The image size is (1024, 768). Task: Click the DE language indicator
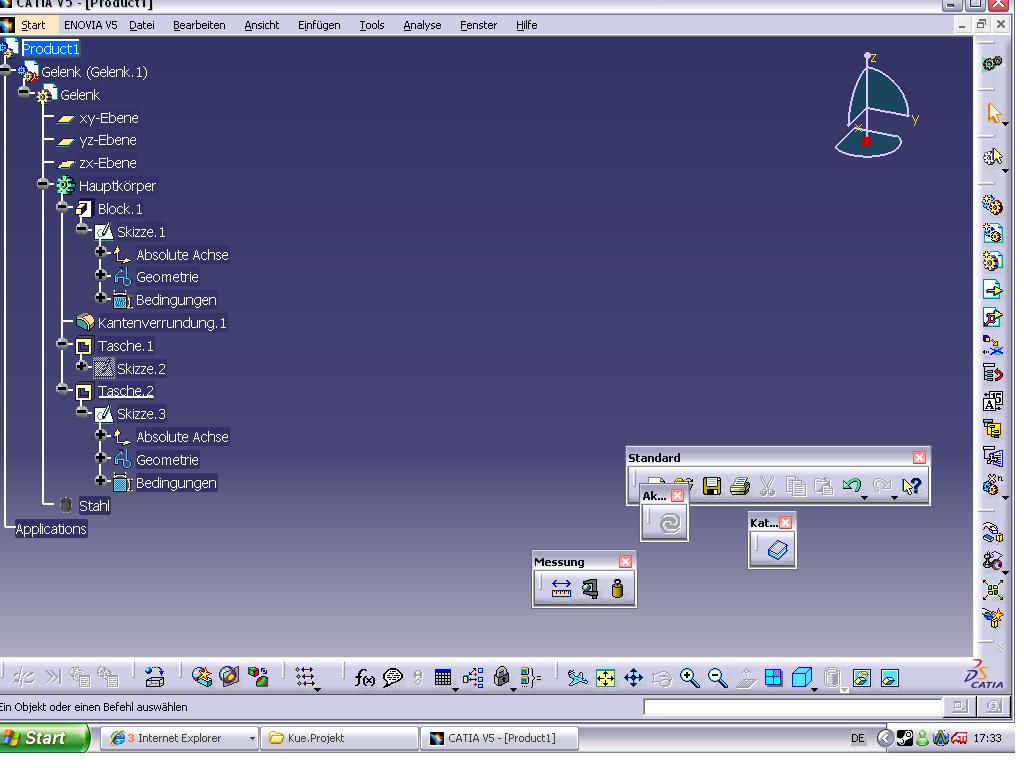(x=857, y=739)
